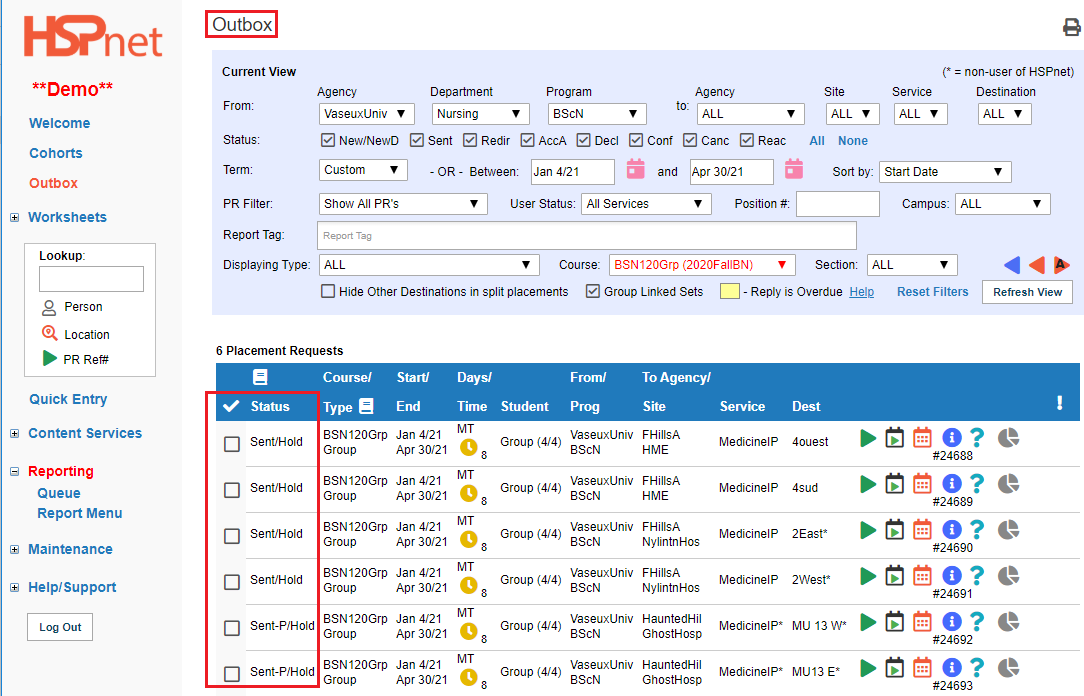Show info icon for request #24691
The image size is (1084, 696).
(952, 576)
